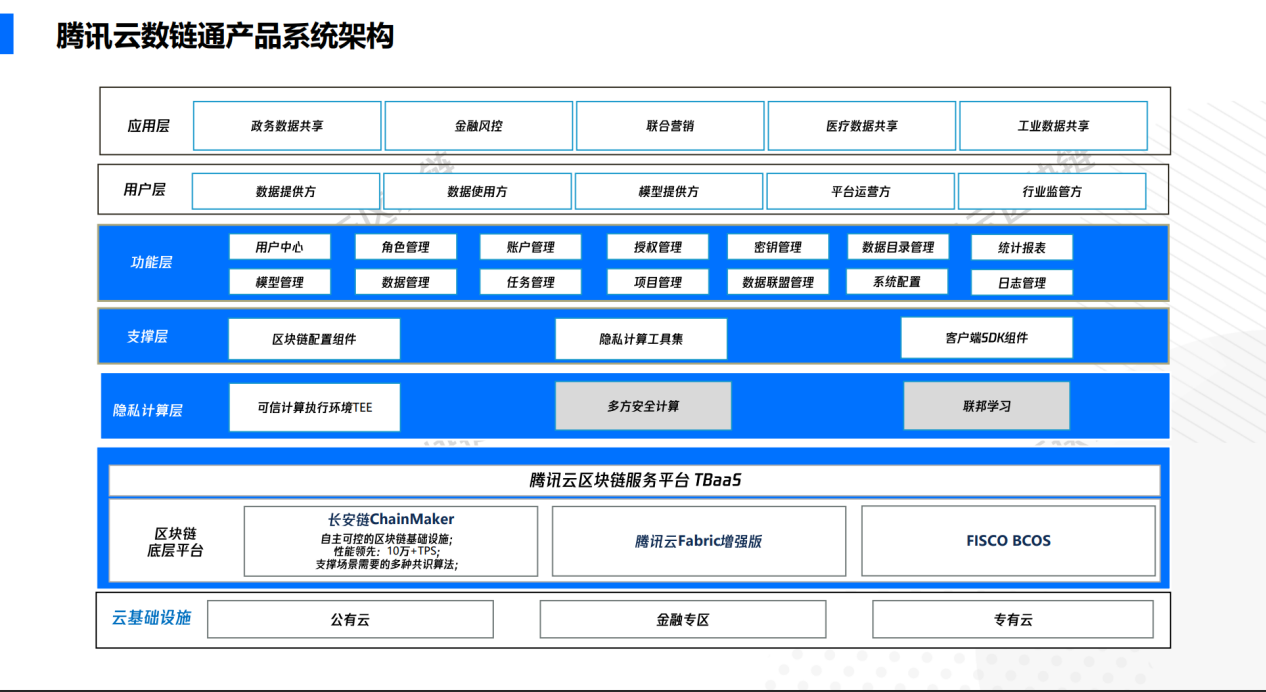The width and height of the screenshot is (1266, 692).
Task: Click the 区块链配置组件 box
Action: (x=314, y=339)
